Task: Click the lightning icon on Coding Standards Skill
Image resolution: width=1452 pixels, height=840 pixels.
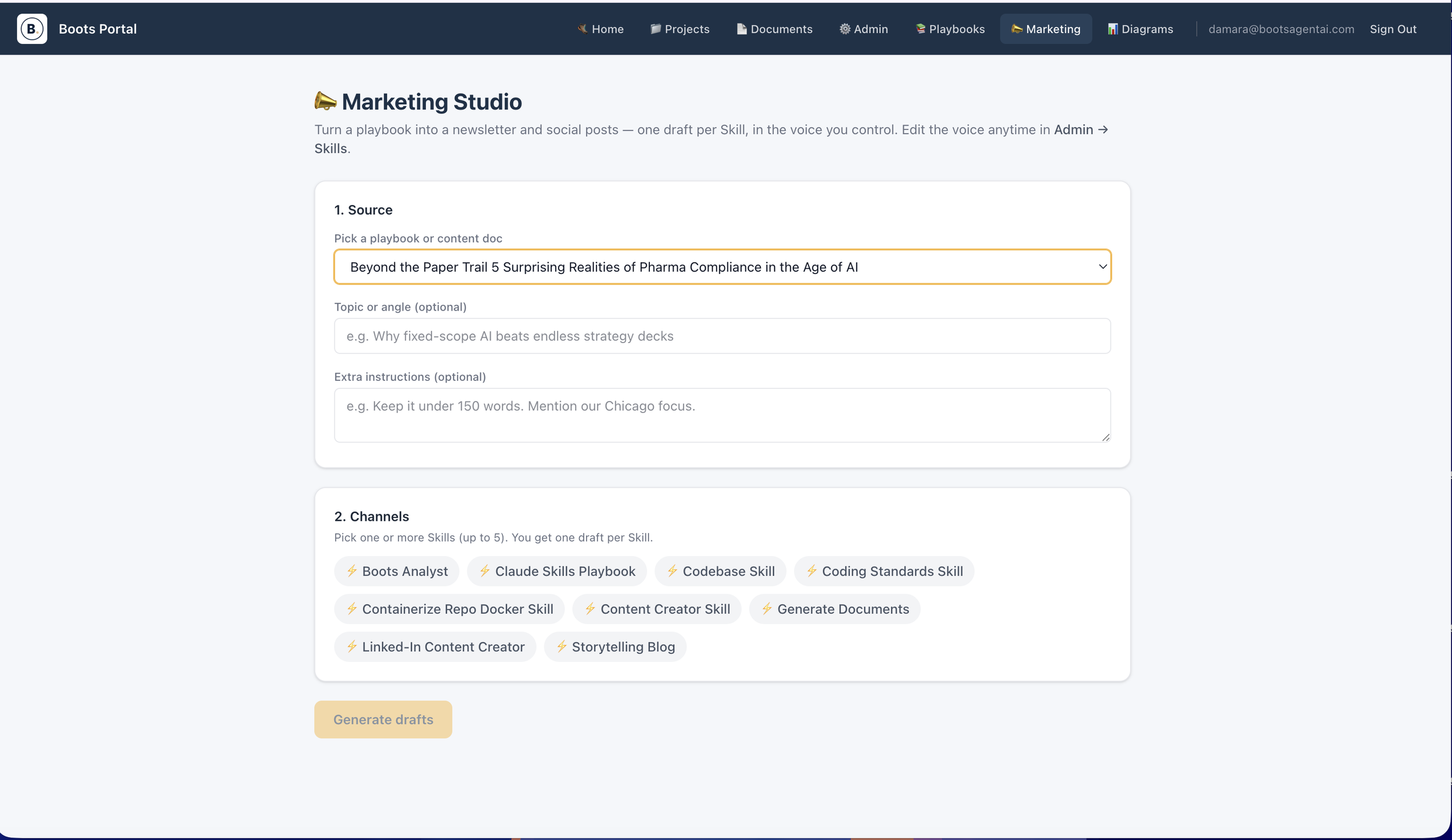Action: (812, 571)
